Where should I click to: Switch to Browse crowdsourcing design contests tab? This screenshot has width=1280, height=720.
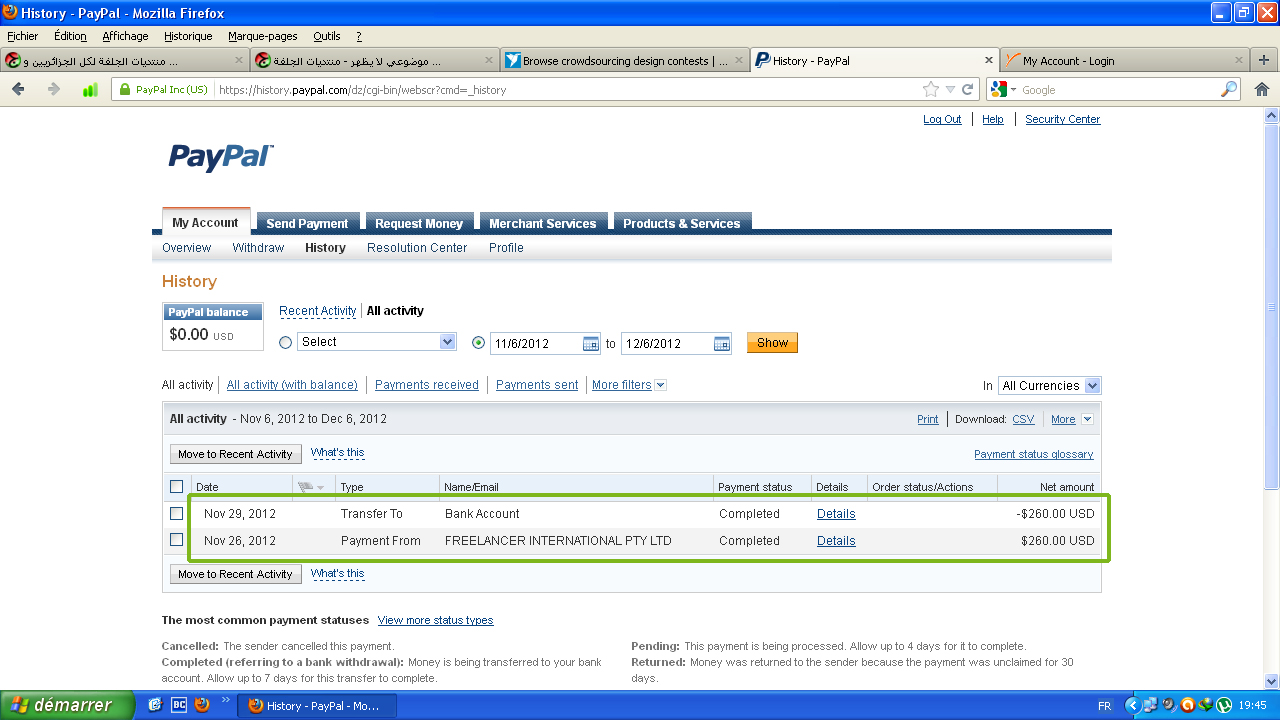pyautogui.click(x=625, y=60)
